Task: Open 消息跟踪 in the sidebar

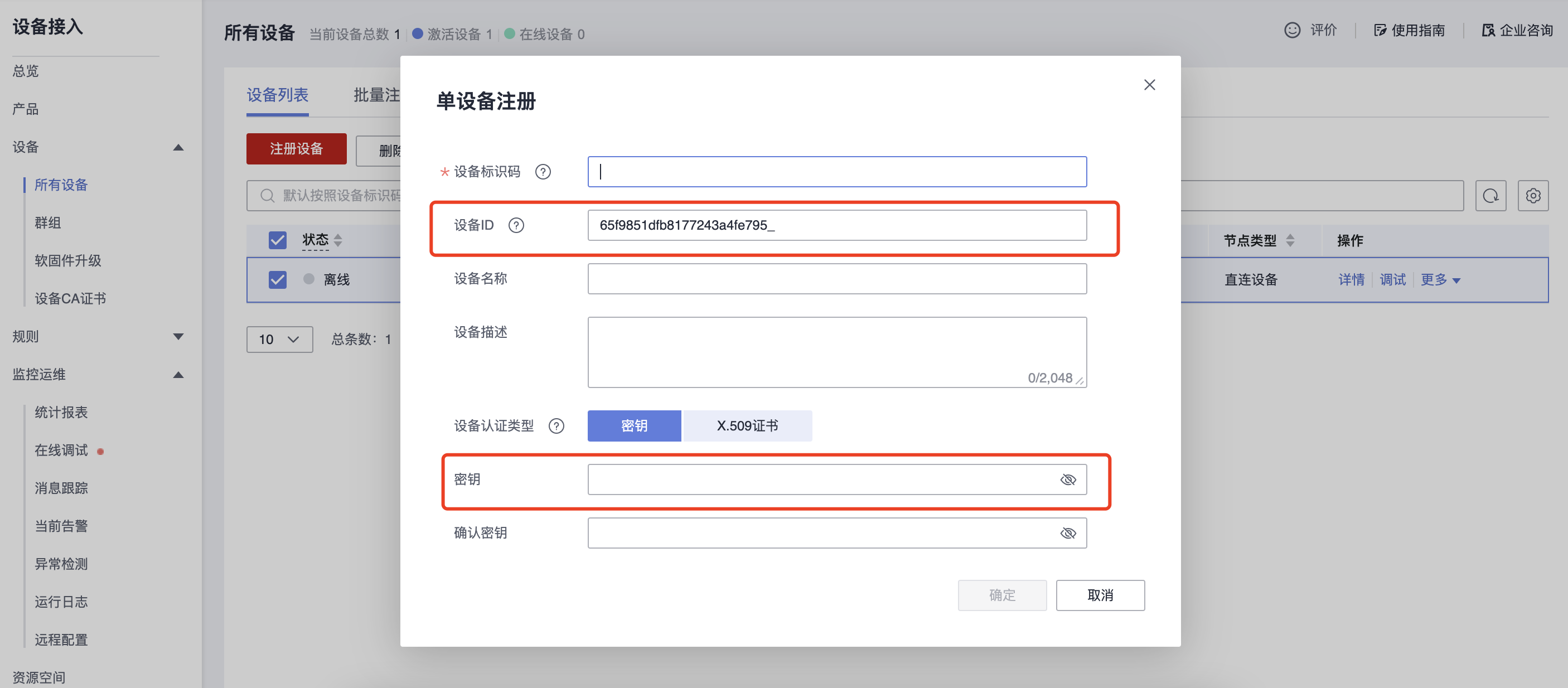Action: click(61, 488)
